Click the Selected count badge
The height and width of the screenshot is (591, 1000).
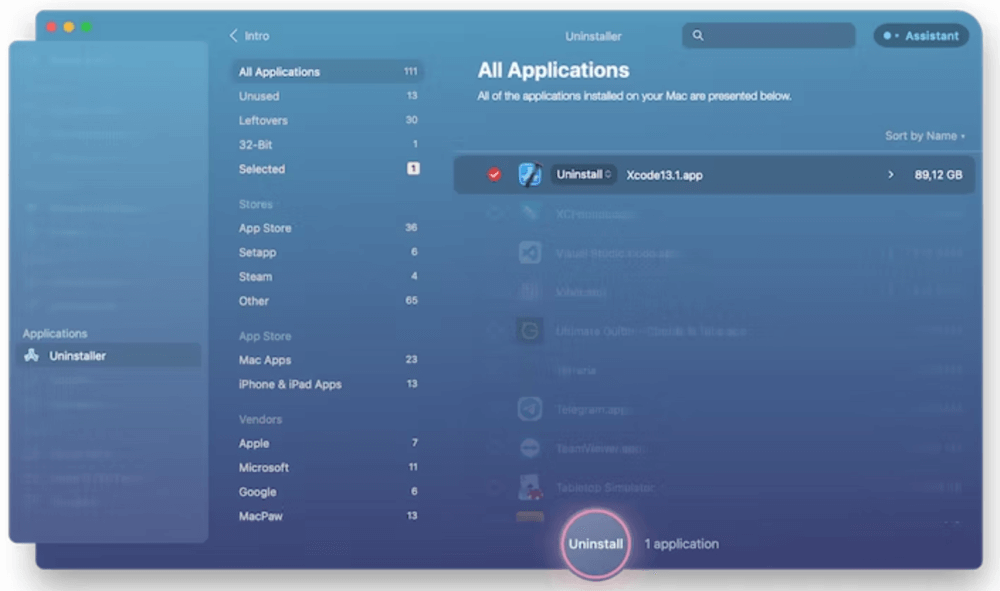point(413,168)
